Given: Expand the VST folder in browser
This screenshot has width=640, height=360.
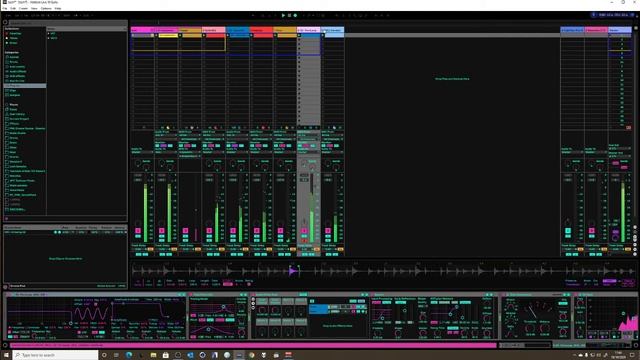Looking at the screenshot, I should click(49, 33).
